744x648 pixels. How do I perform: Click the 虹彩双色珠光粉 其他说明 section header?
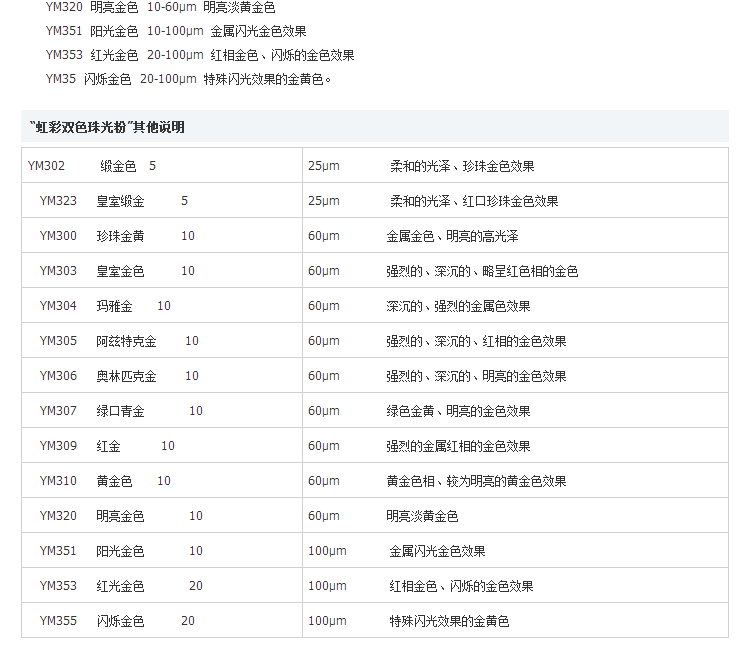pos(108,127)
